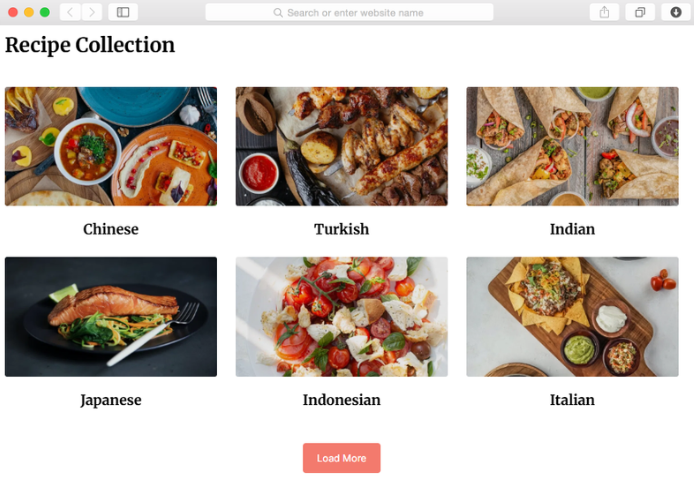
Task: Open the Italian nachos board thumbnail
Action: [572, 317]
